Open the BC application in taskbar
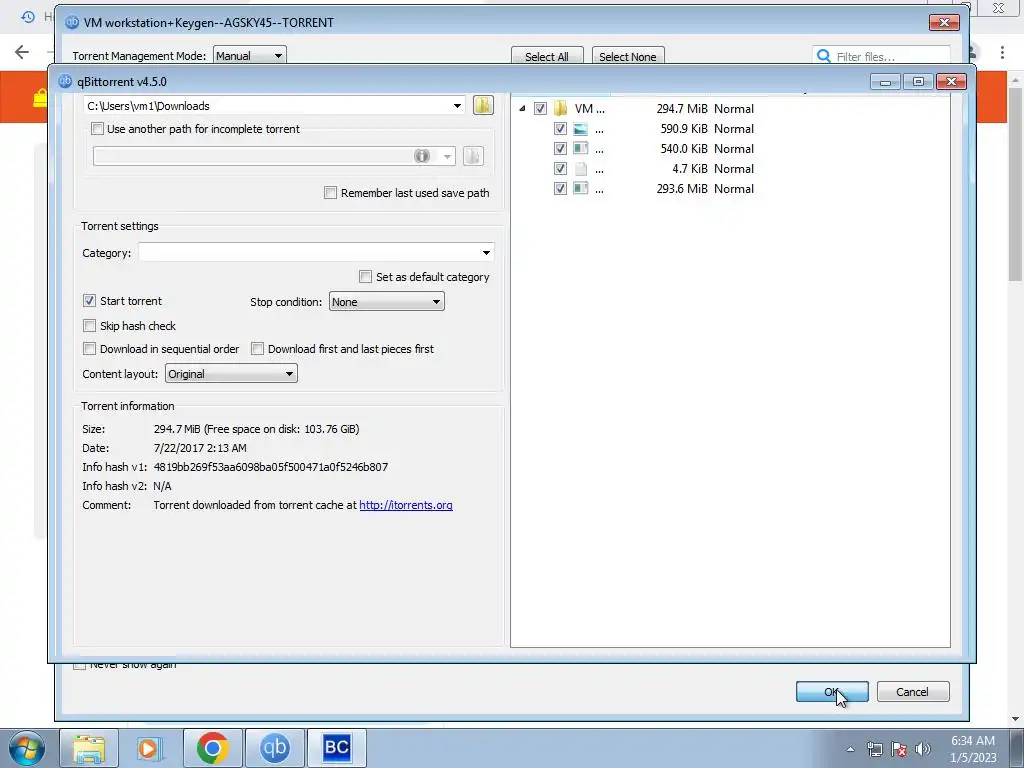 (336, 748)
